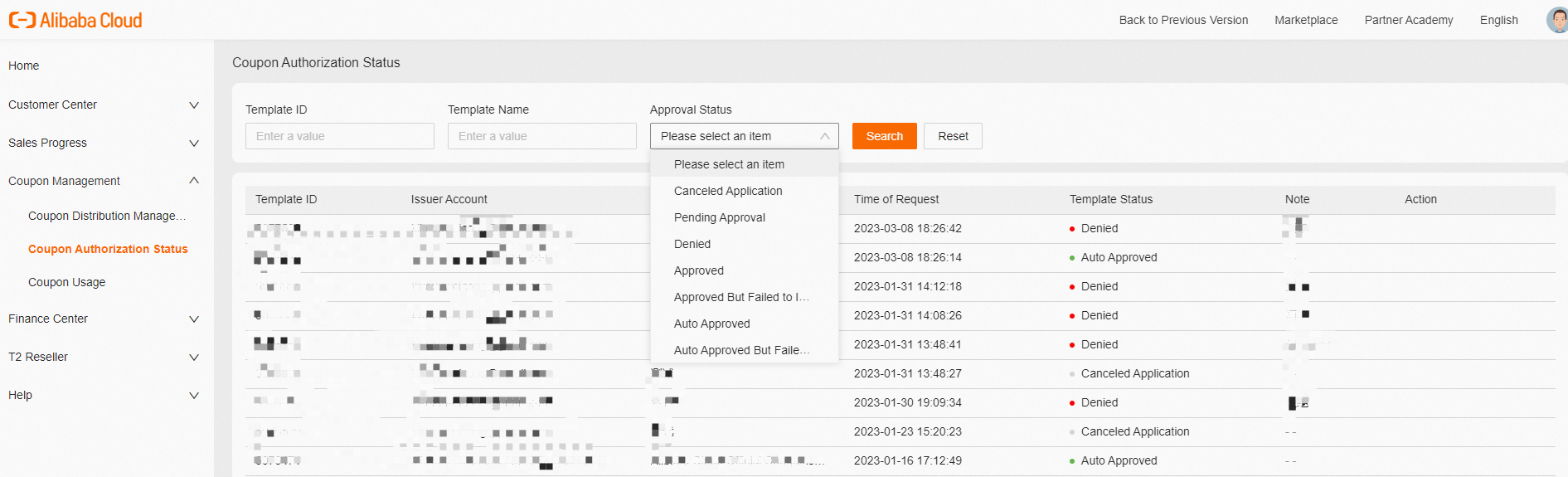The image size is (1568, 477).
Task: Click the Issuer Account column header
Action: coord(449,199)
